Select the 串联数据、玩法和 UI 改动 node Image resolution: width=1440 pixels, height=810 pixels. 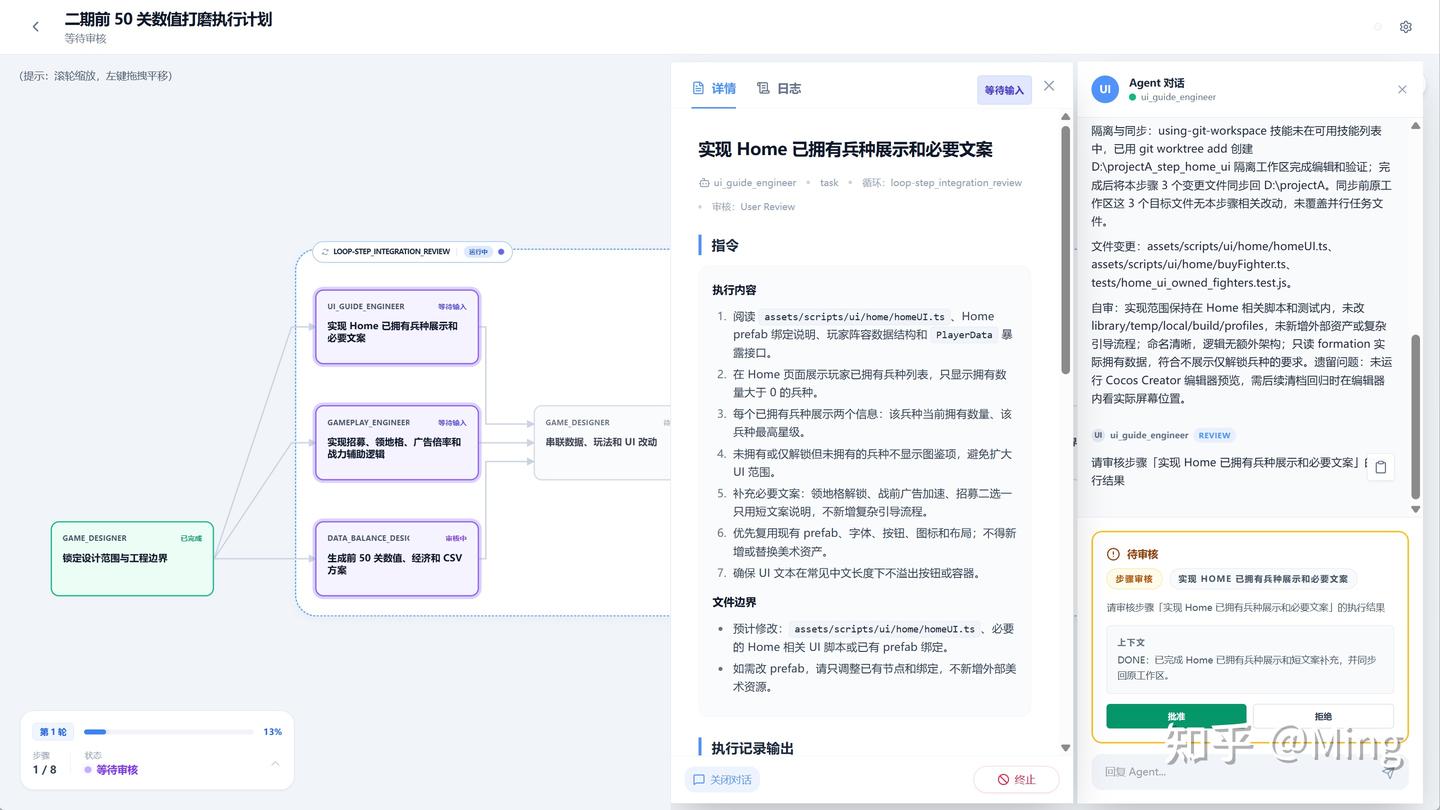coord(603,442)
